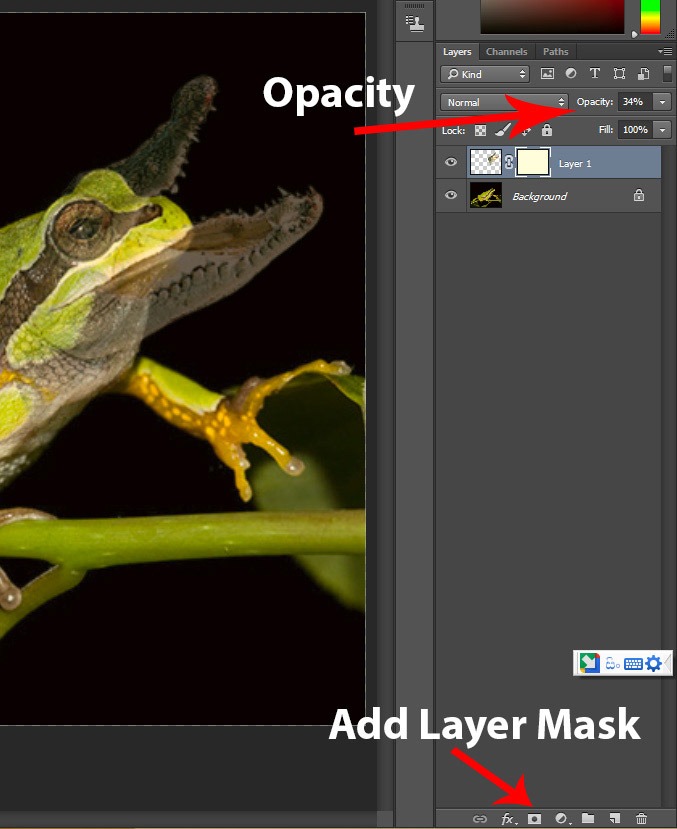Filter for pixel layers icon
Viewport: 677px width, 829px height.
547,74
